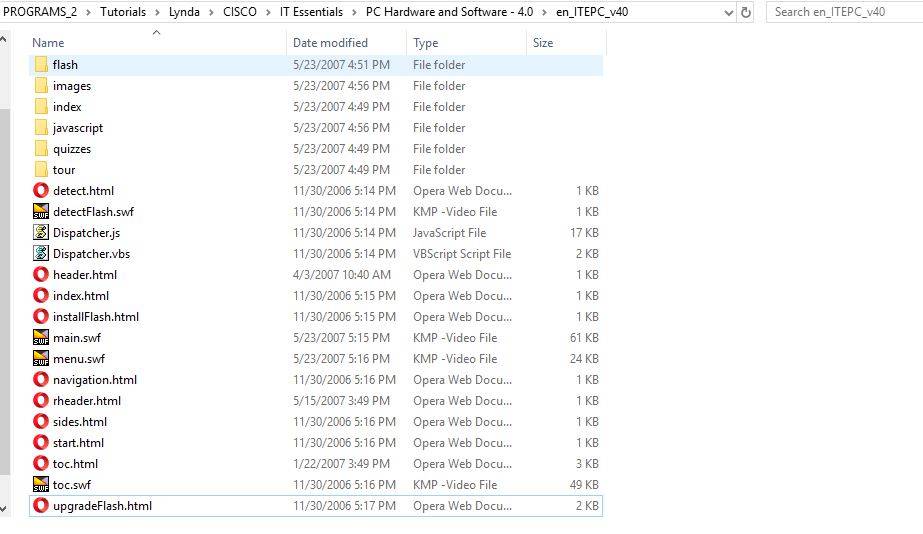Click the 17 KB size of Dispatcher.js
Viewport: 923px width, 534px height.
point(584,233)
